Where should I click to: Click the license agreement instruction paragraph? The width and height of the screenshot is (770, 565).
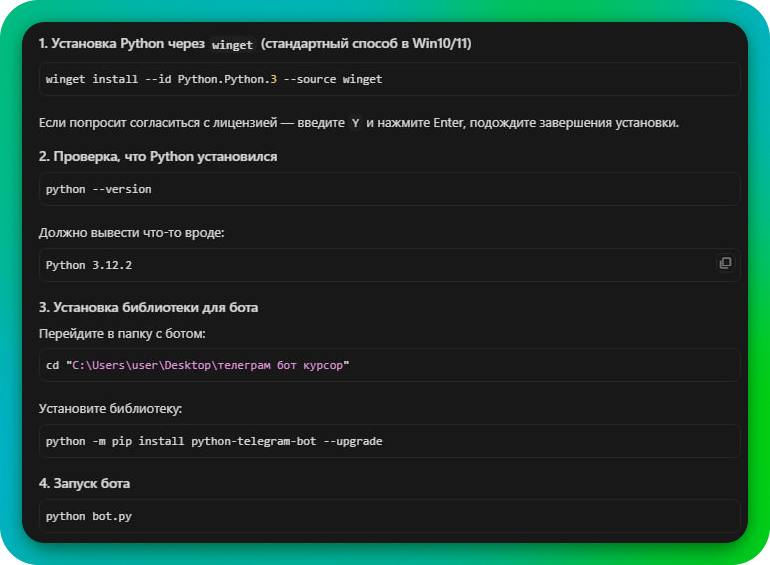359,122
